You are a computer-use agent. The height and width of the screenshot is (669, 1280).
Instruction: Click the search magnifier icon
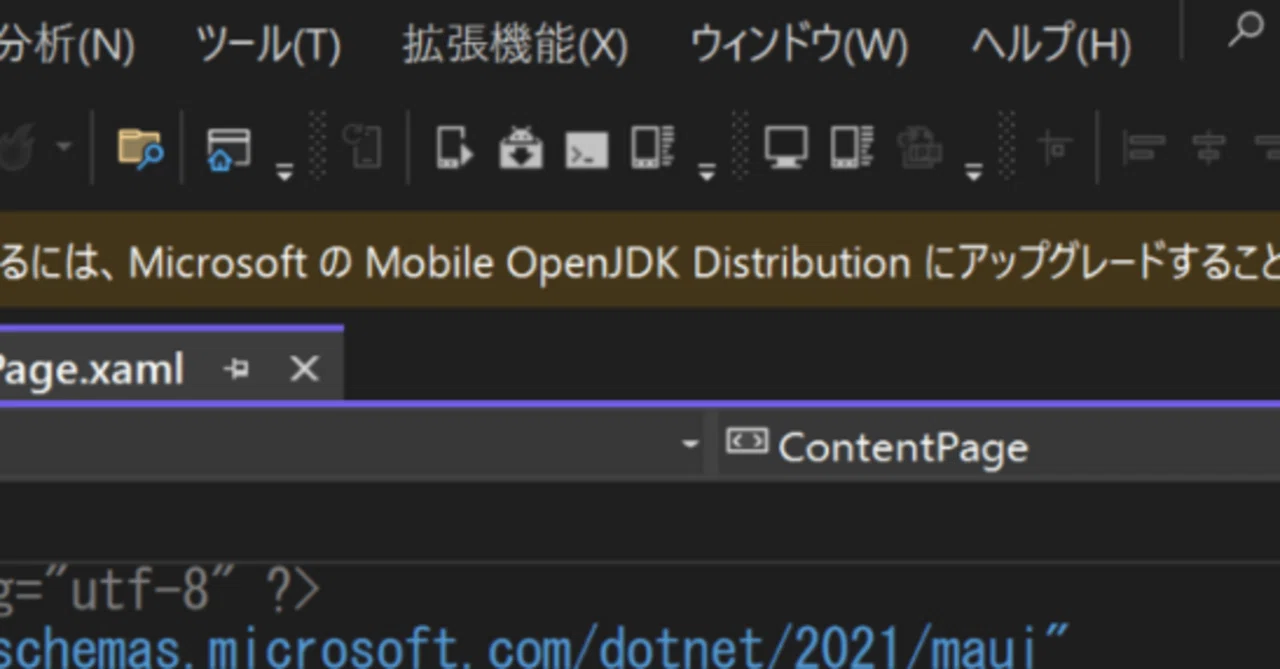point(1246,29)
